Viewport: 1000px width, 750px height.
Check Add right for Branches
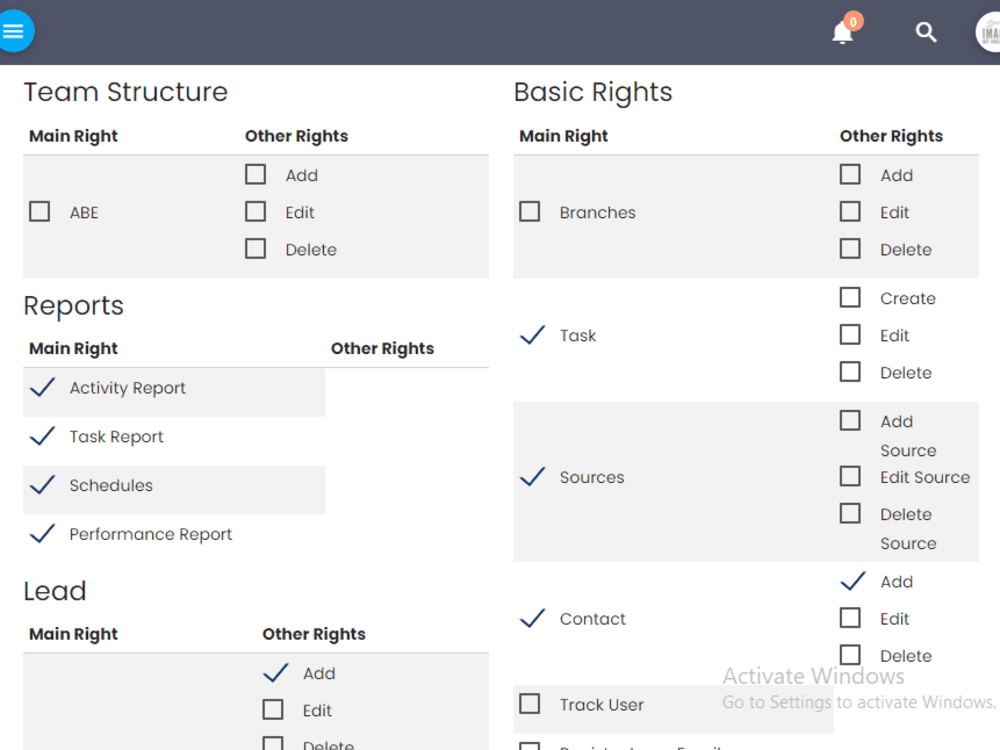(x=849, y=174)
